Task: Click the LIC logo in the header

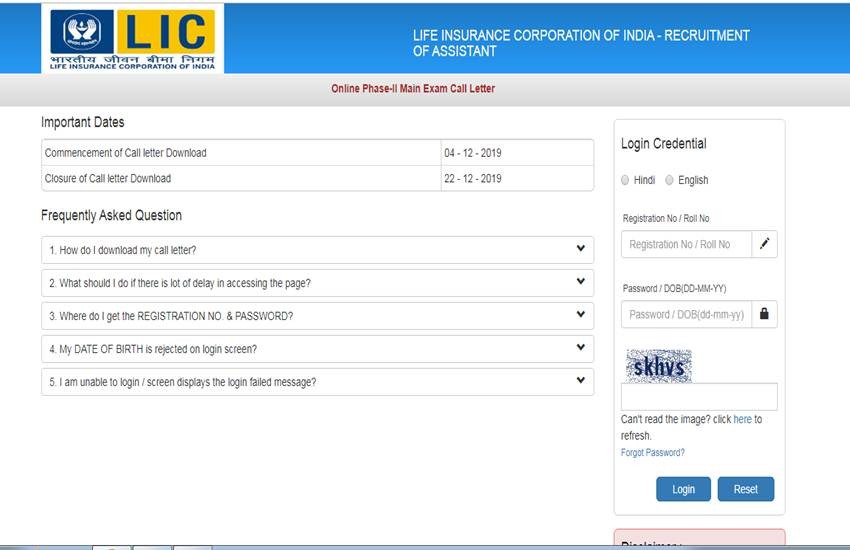Action: [133, 37]
